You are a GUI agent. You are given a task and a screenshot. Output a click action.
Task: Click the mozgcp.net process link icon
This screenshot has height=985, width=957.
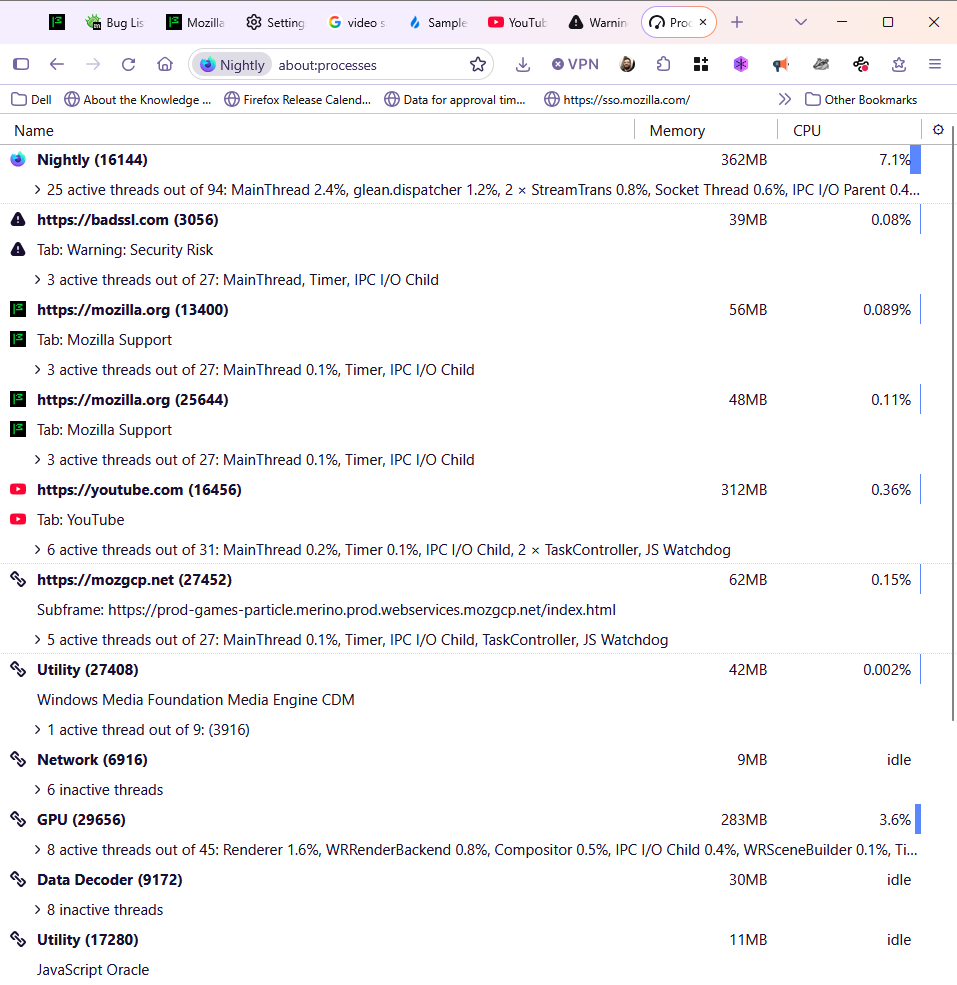point(18,580)
